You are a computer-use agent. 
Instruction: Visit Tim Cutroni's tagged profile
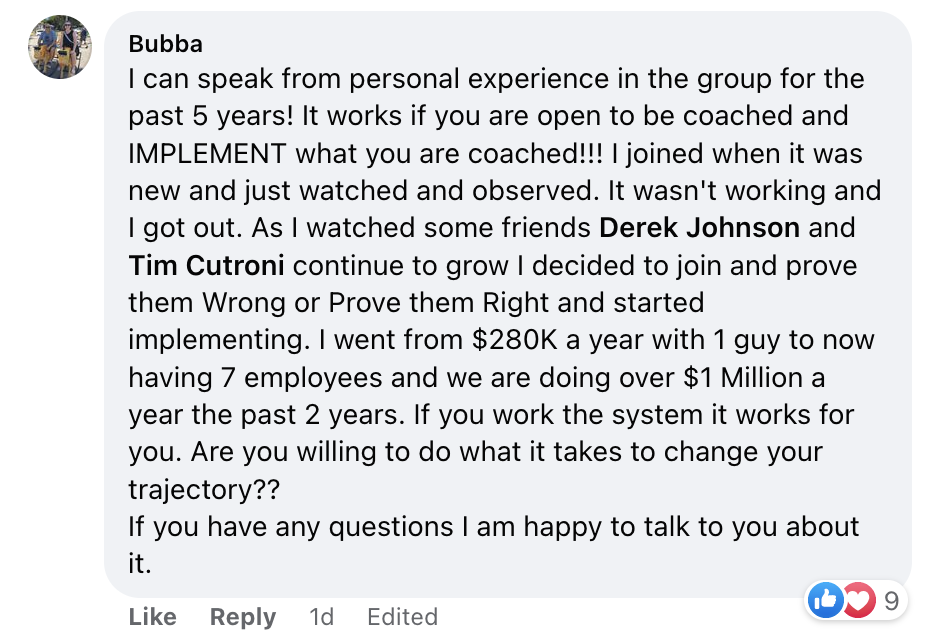(x=207, y=265)
